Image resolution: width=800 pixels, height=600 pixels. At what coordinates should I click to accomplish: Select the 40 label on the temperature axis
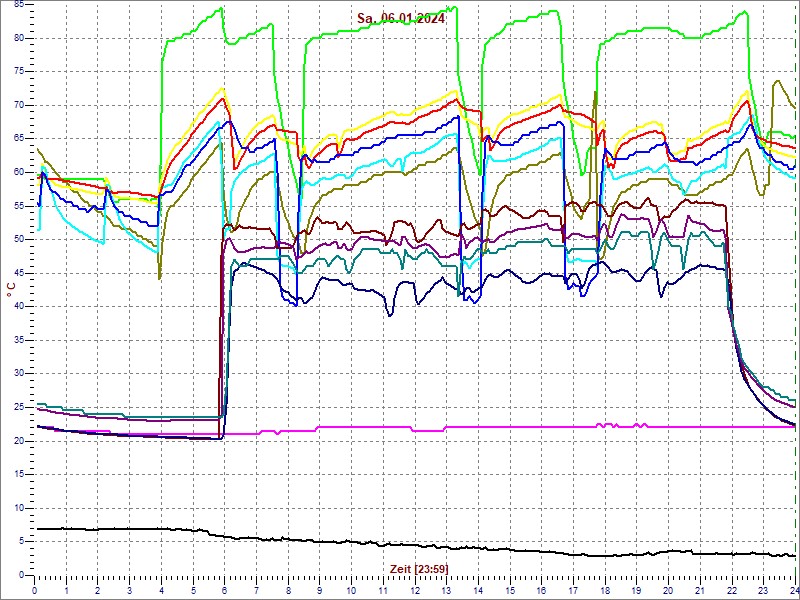(19, 307)
